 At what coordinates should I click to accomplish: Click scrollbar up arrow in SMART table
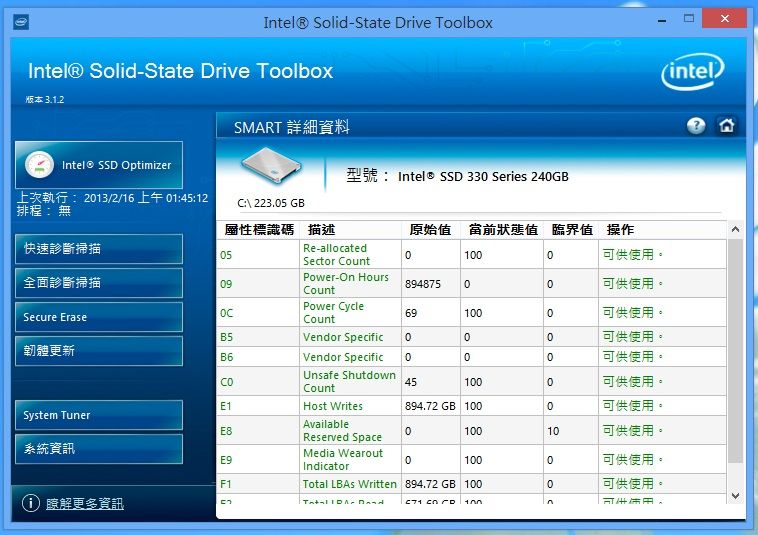[x=735, y=230]
